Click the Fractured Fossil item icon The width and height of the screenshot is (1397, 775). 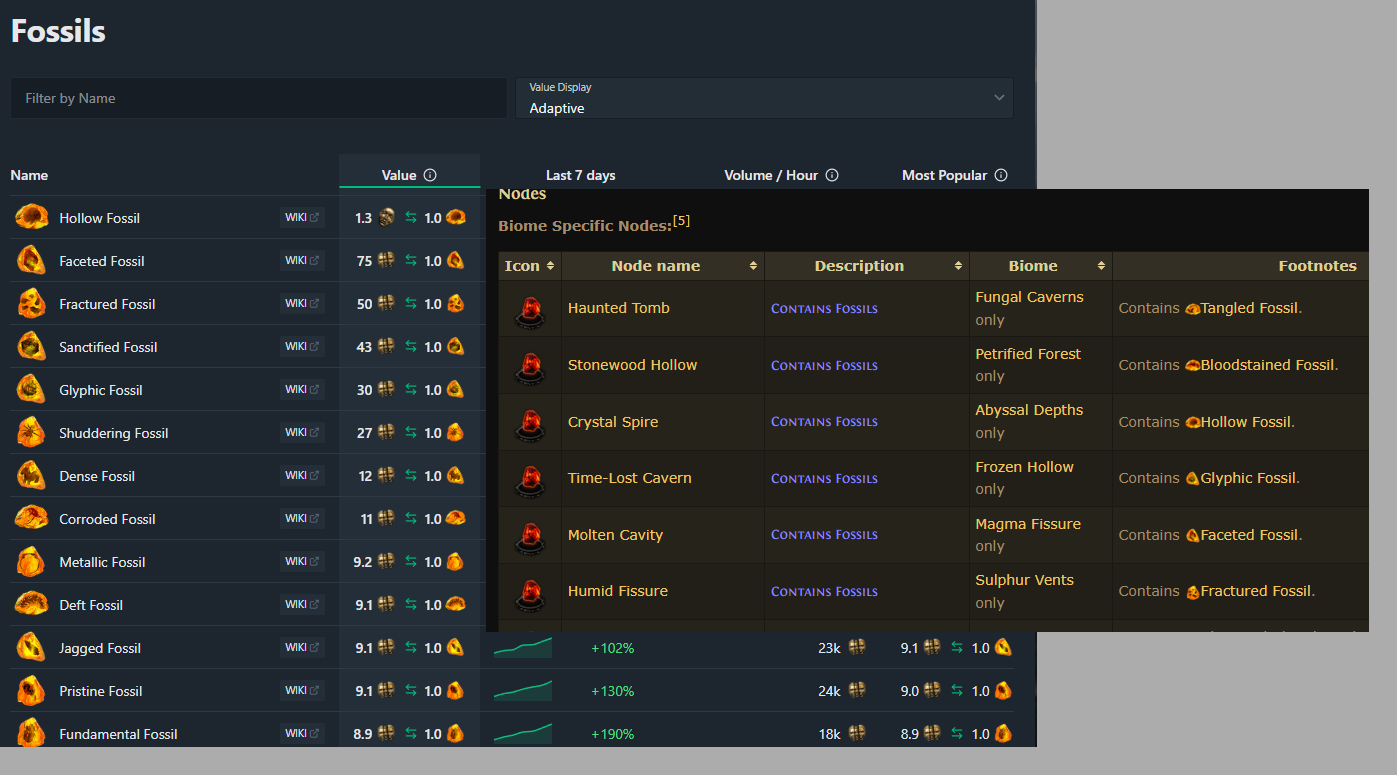(32, 303)
